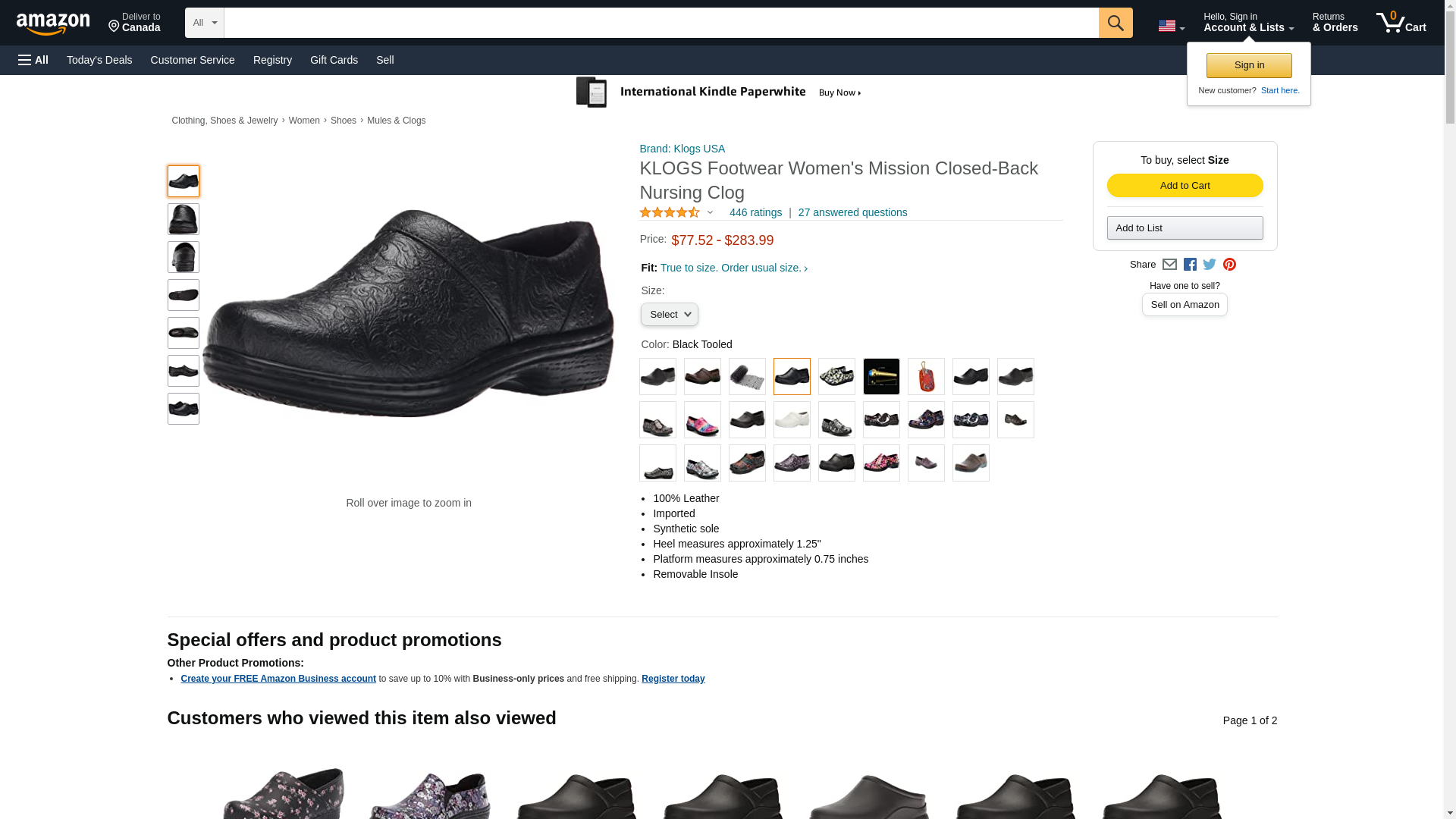
Task: Open the shopping cart icon
Action: pos(1401,23)
